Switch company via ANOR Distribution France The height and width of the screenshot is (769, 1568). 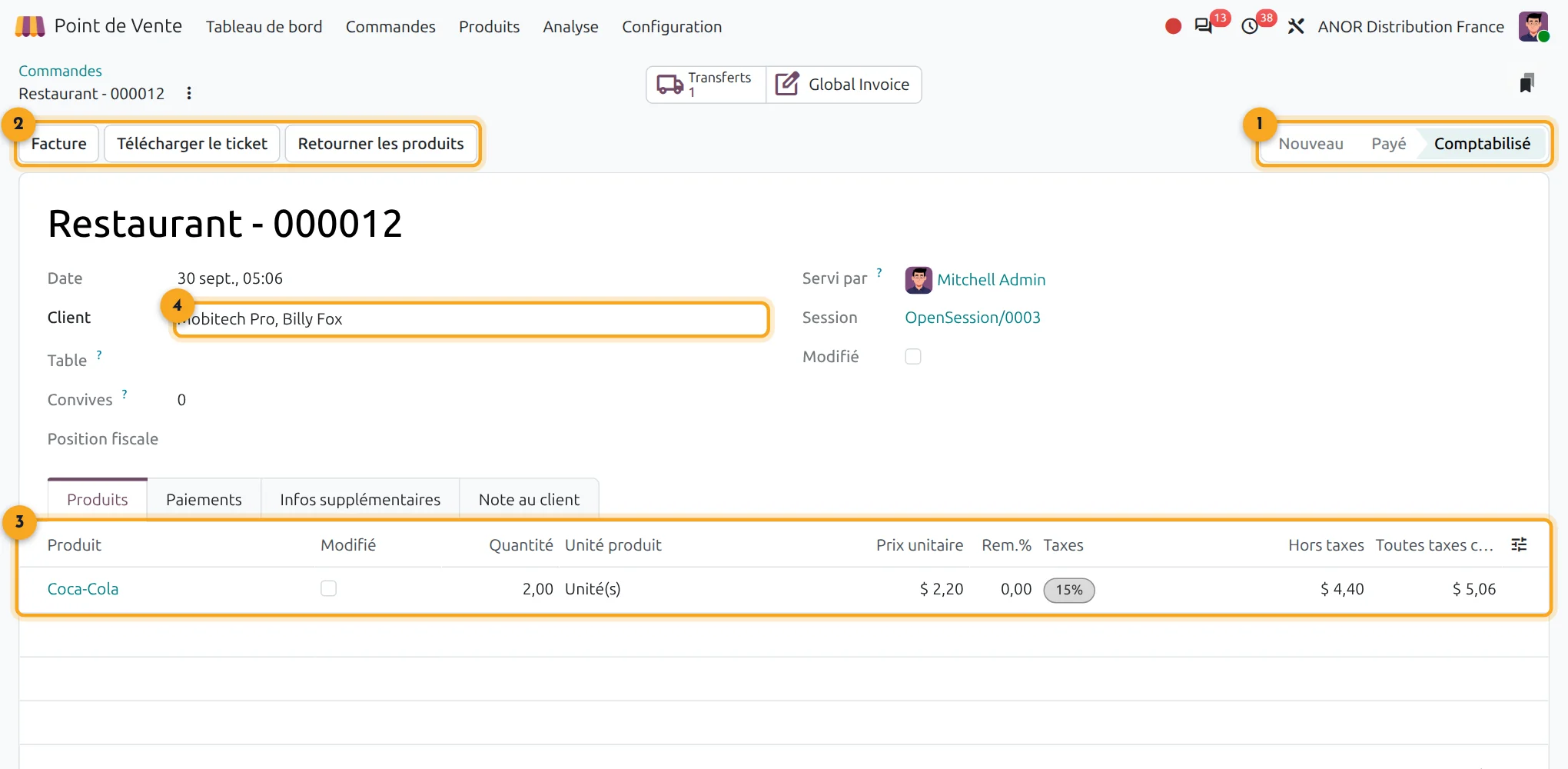[1411, 27]
